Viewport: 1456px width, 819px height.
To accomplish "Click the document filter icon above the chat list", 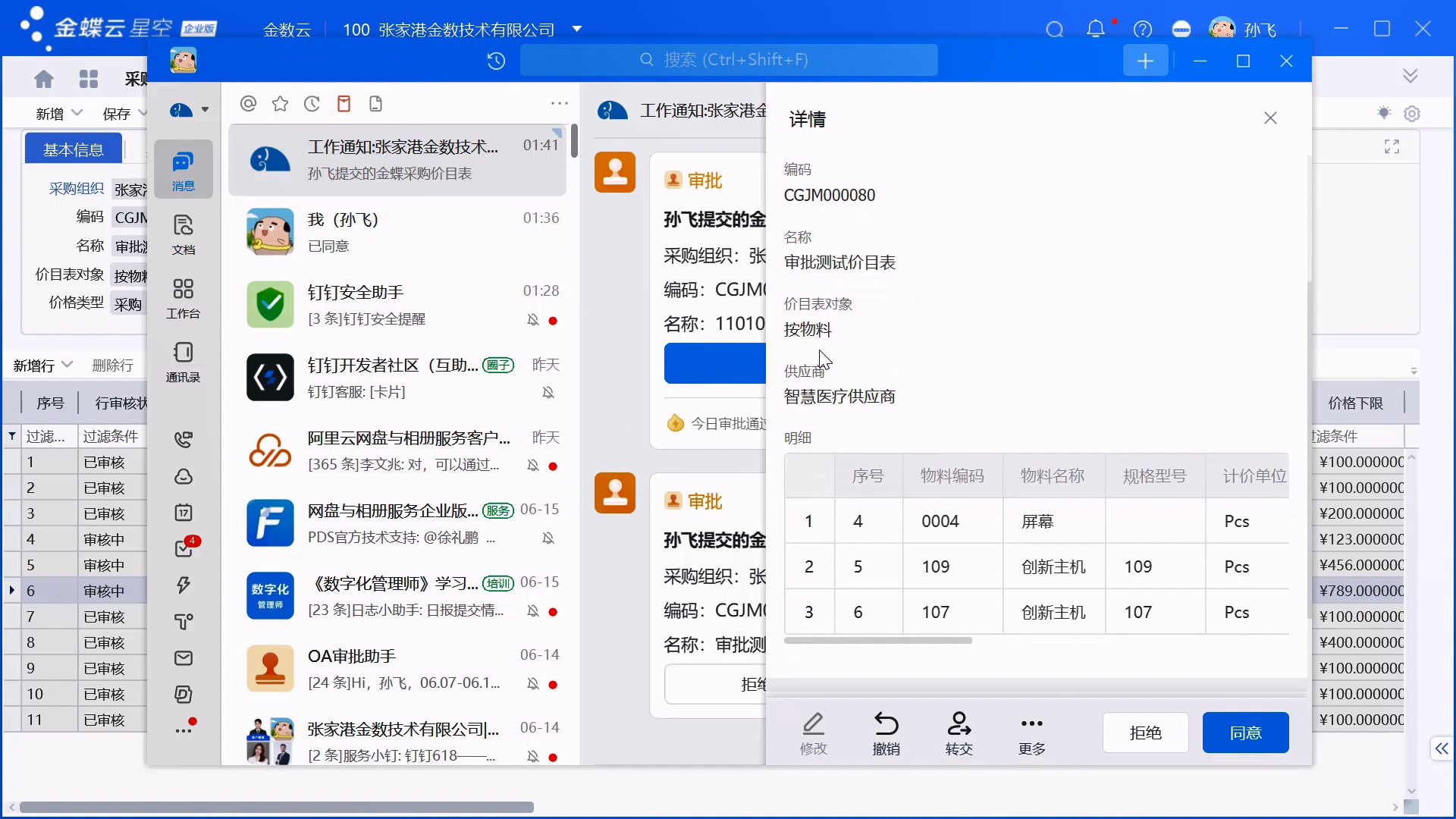I will coord(375,104).
